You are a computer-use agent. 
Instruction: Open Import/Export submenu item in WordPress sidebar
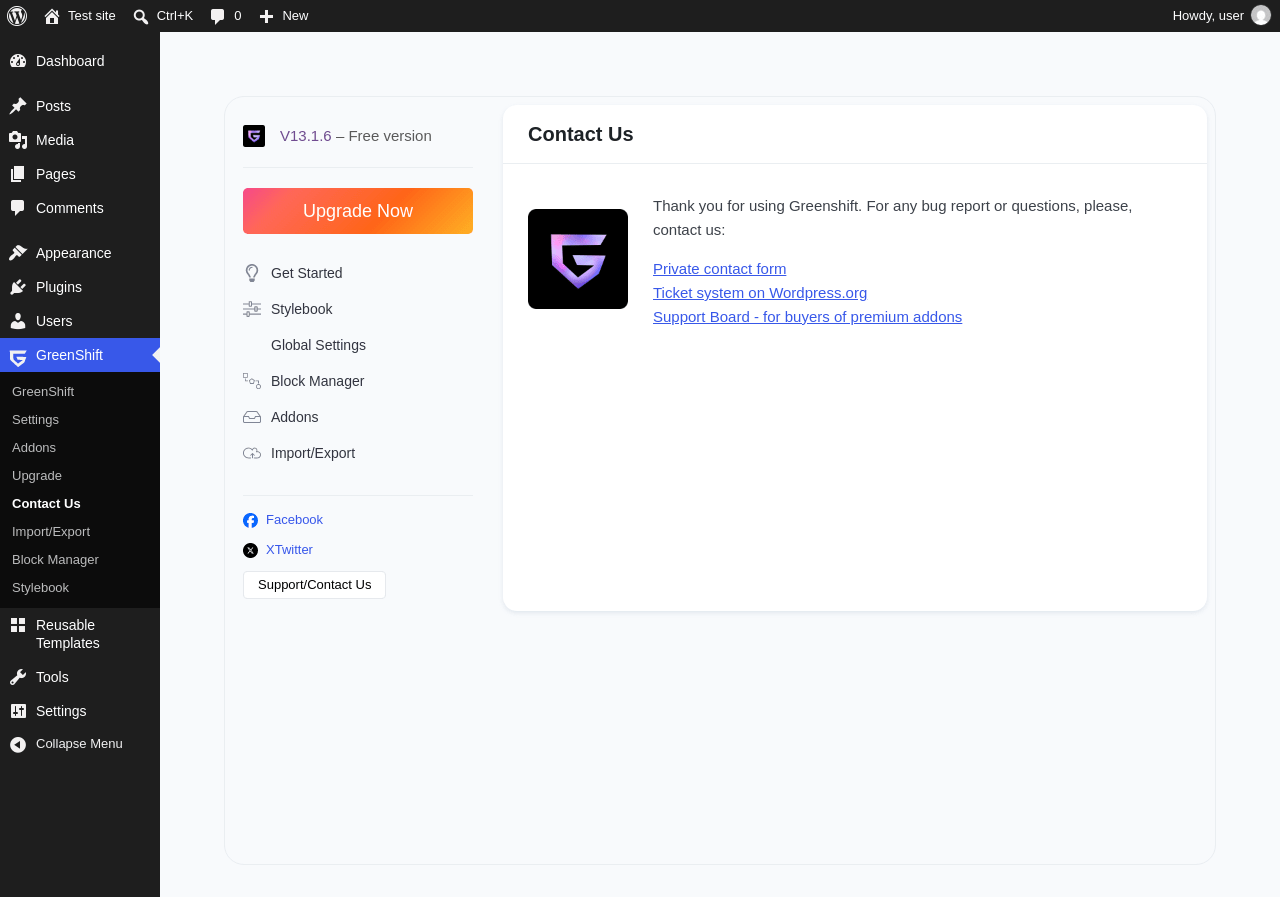coord(51,532)
